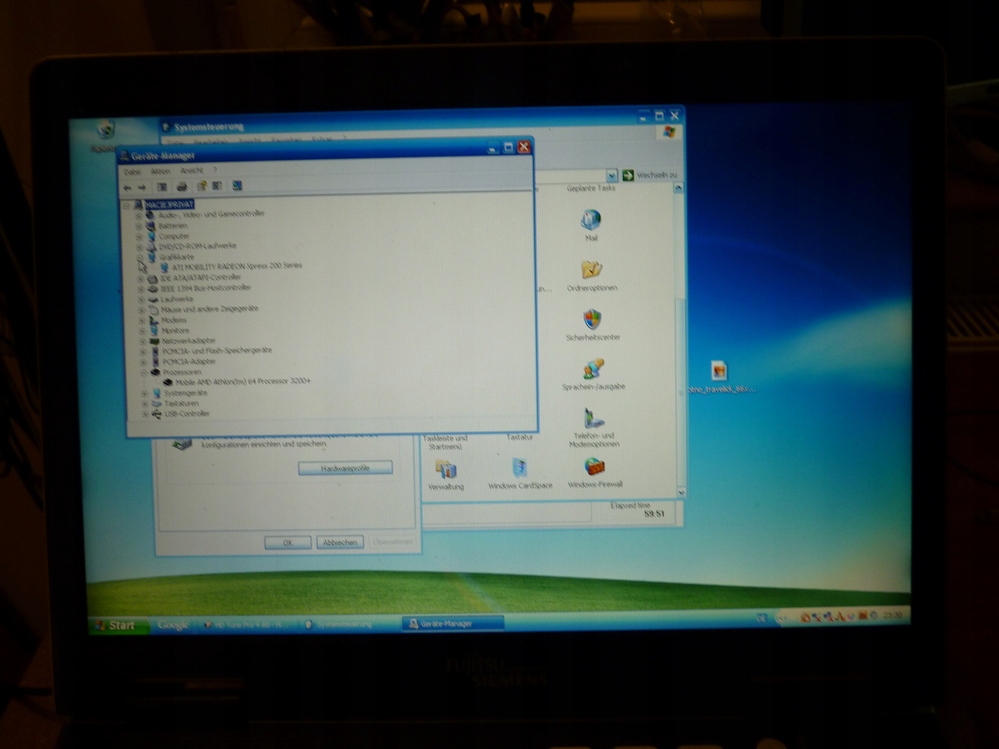Open the Datei menu in Geräte-Manager
Screen dimensions: 999x749
pos(132,173)
